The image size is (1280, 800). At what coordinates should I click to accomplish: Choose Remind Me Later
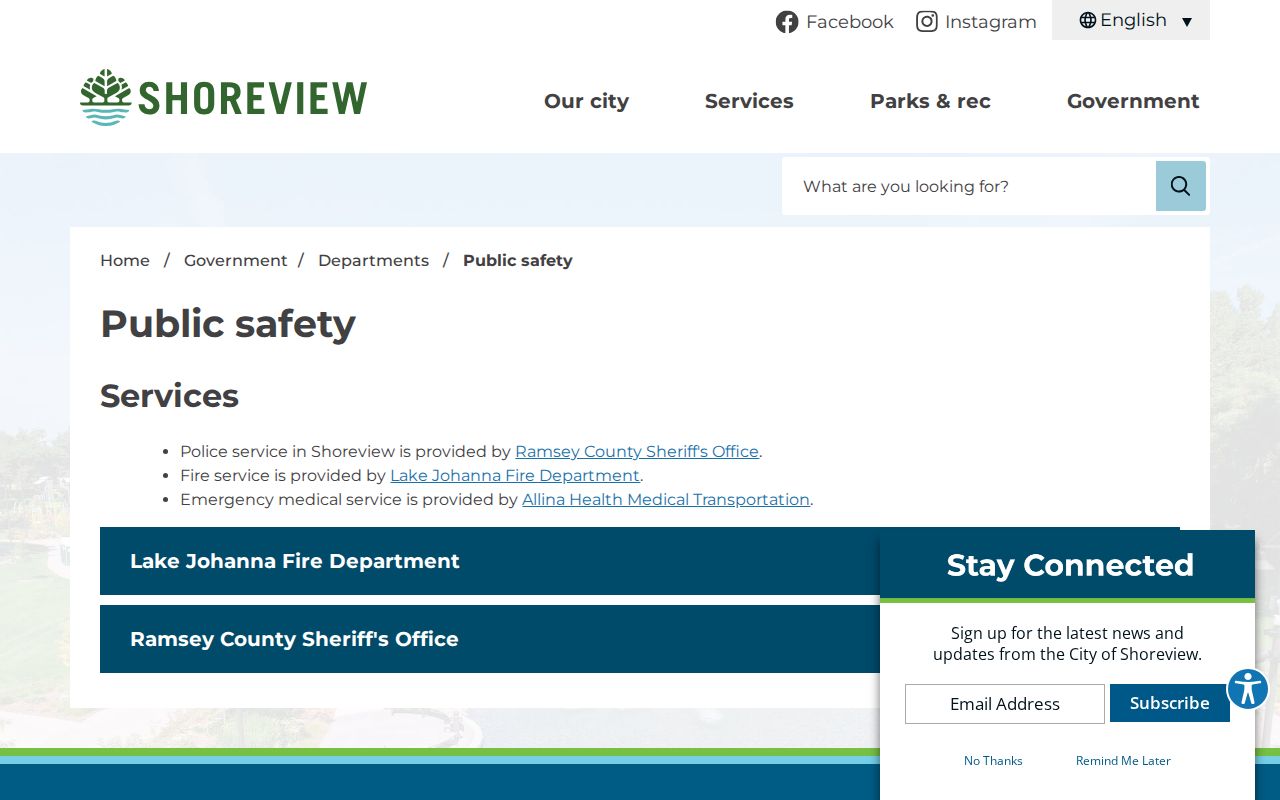tap(1123, 761)
